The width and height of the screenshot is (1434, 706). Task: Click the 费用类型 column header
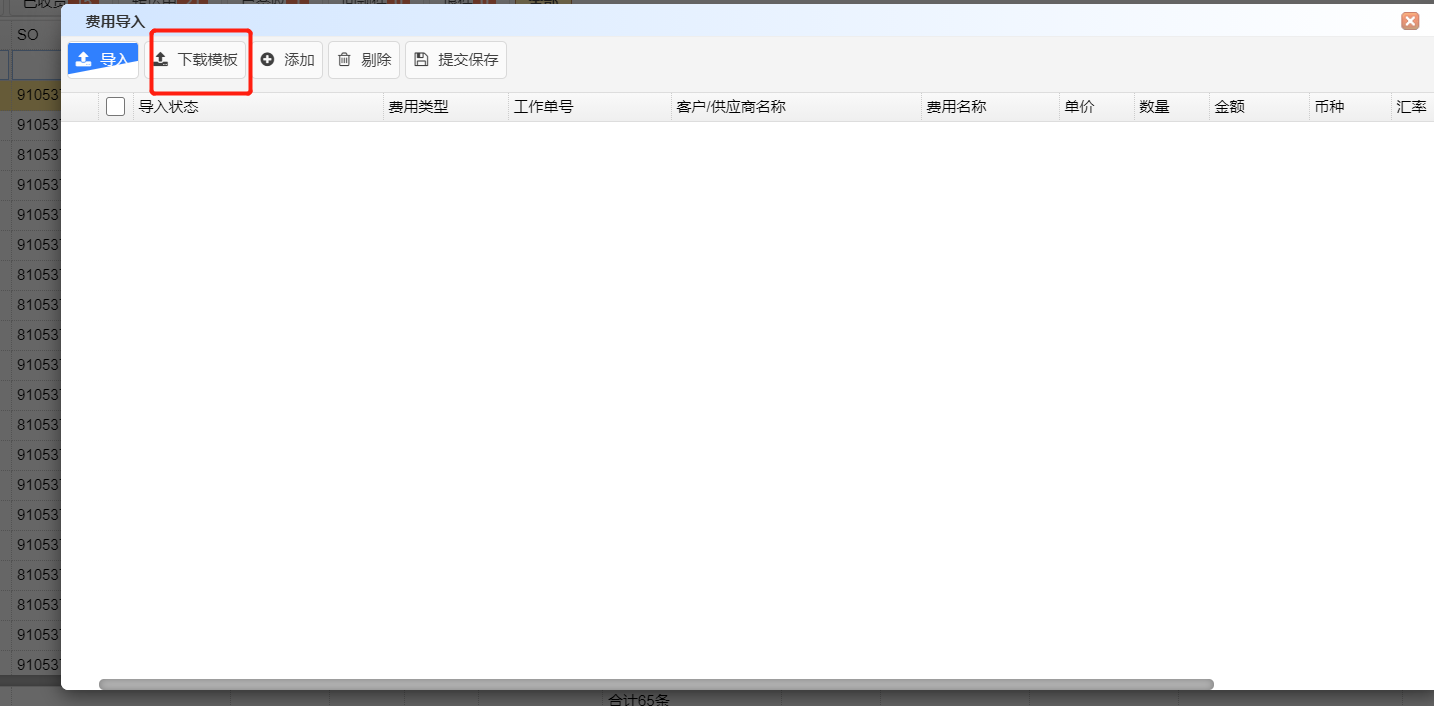(446, 107)
